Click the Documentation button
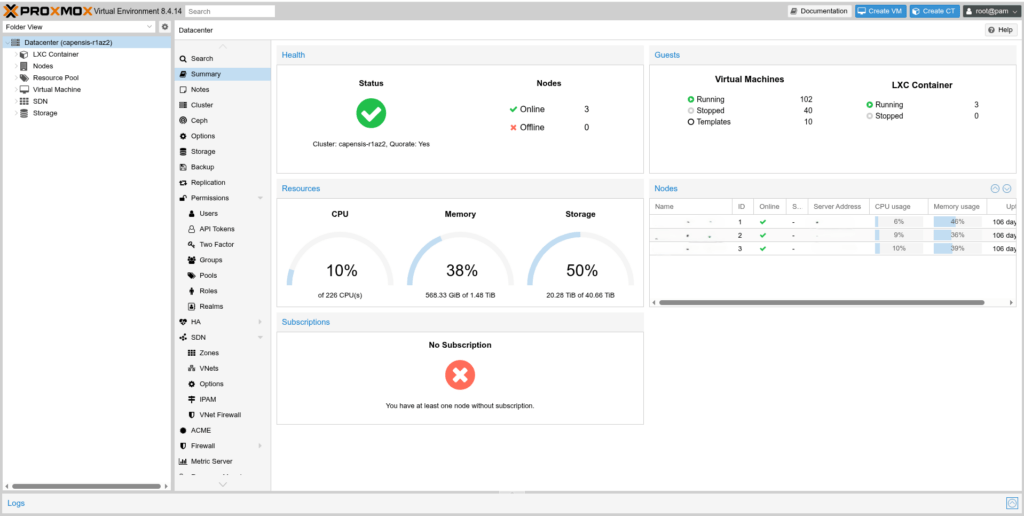Image resolution: width=1024 pixels, height=516 pixels. (x=819, y=11)
